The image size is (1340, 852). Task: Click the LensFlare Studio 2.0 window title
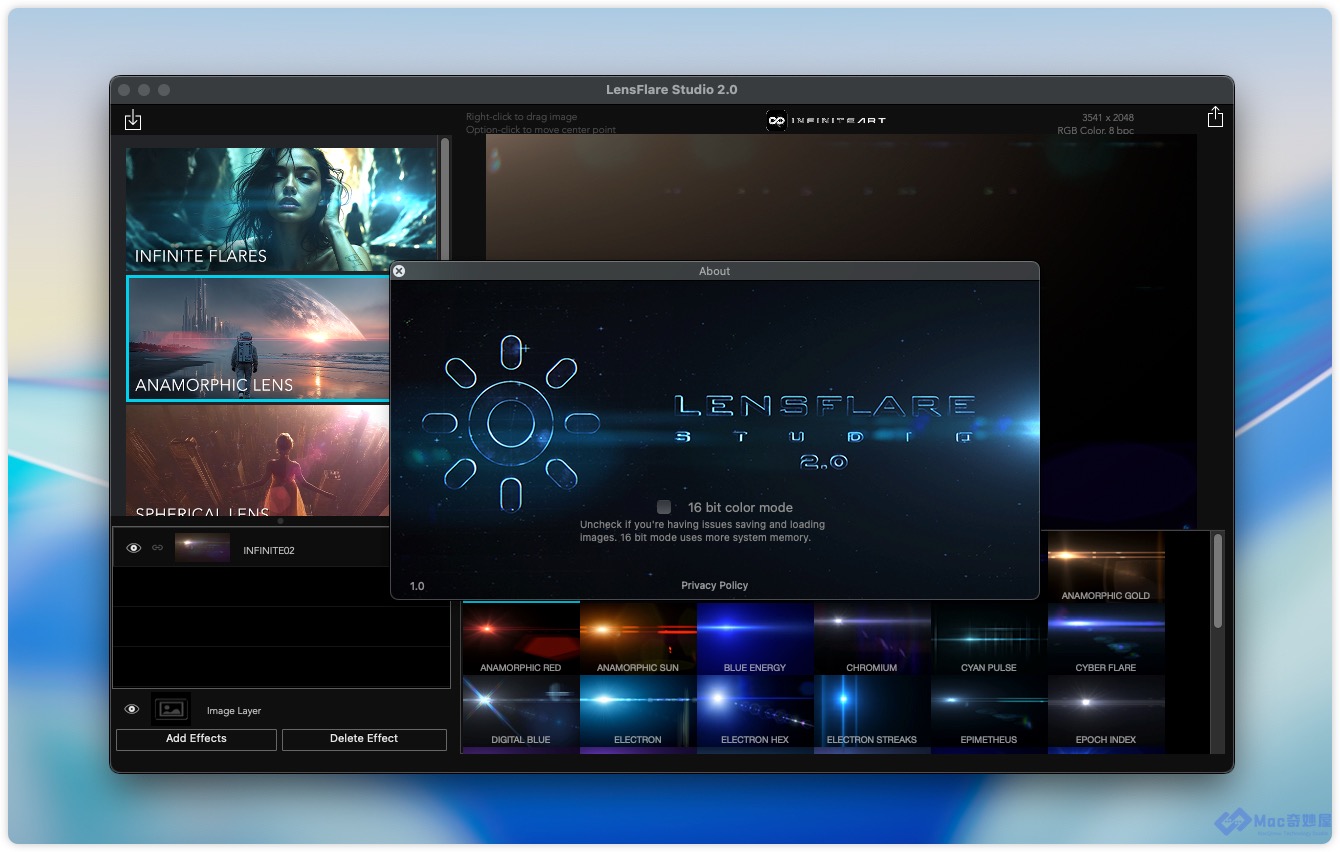coord(672,90)
